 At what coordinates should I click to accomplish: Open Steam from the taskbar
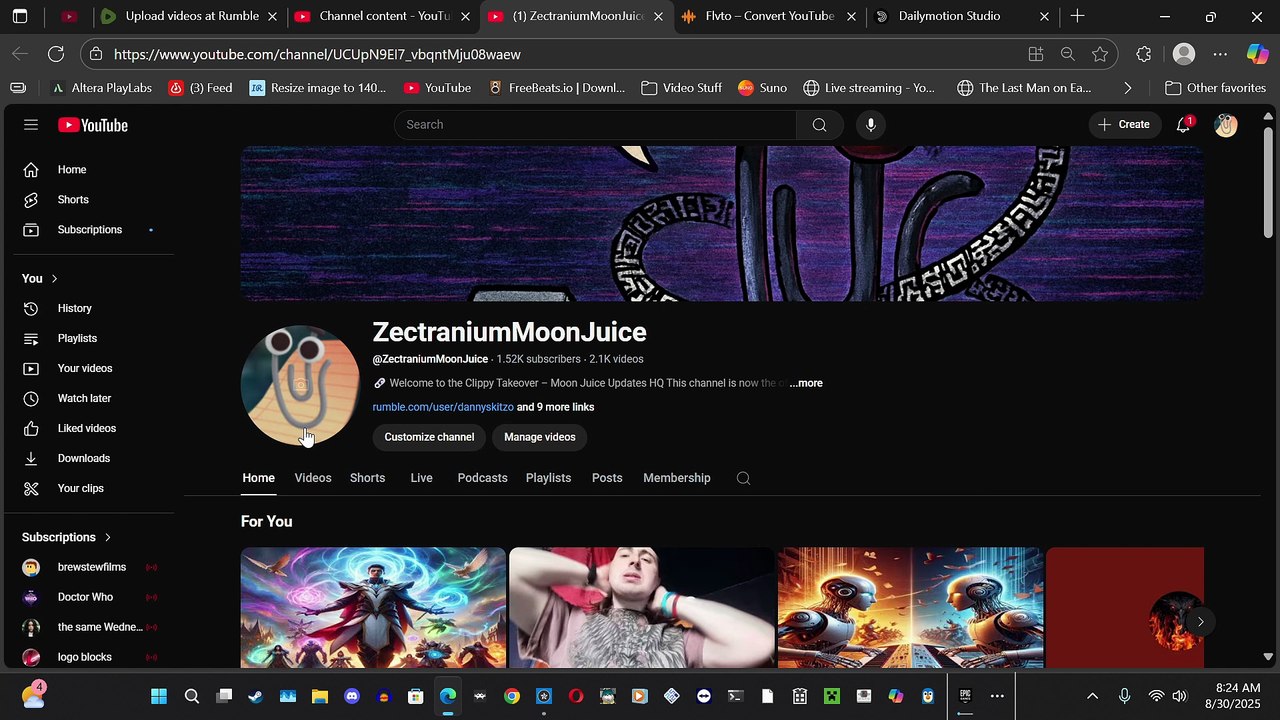[256, 696]
